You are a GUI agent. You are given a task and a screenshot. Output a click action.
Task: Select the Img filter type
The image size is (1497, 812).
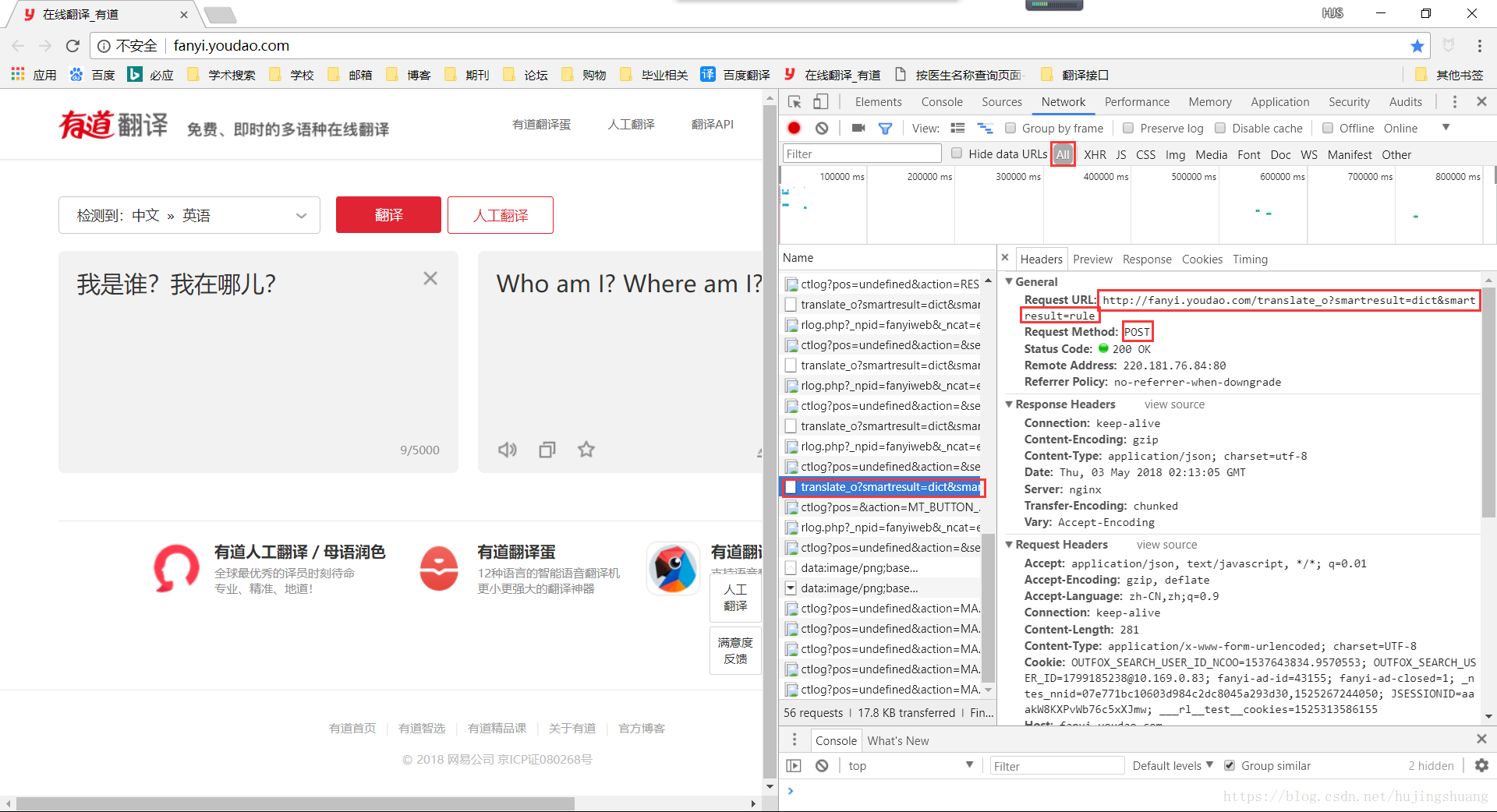pyautogui.click(x=1175, y=154)
